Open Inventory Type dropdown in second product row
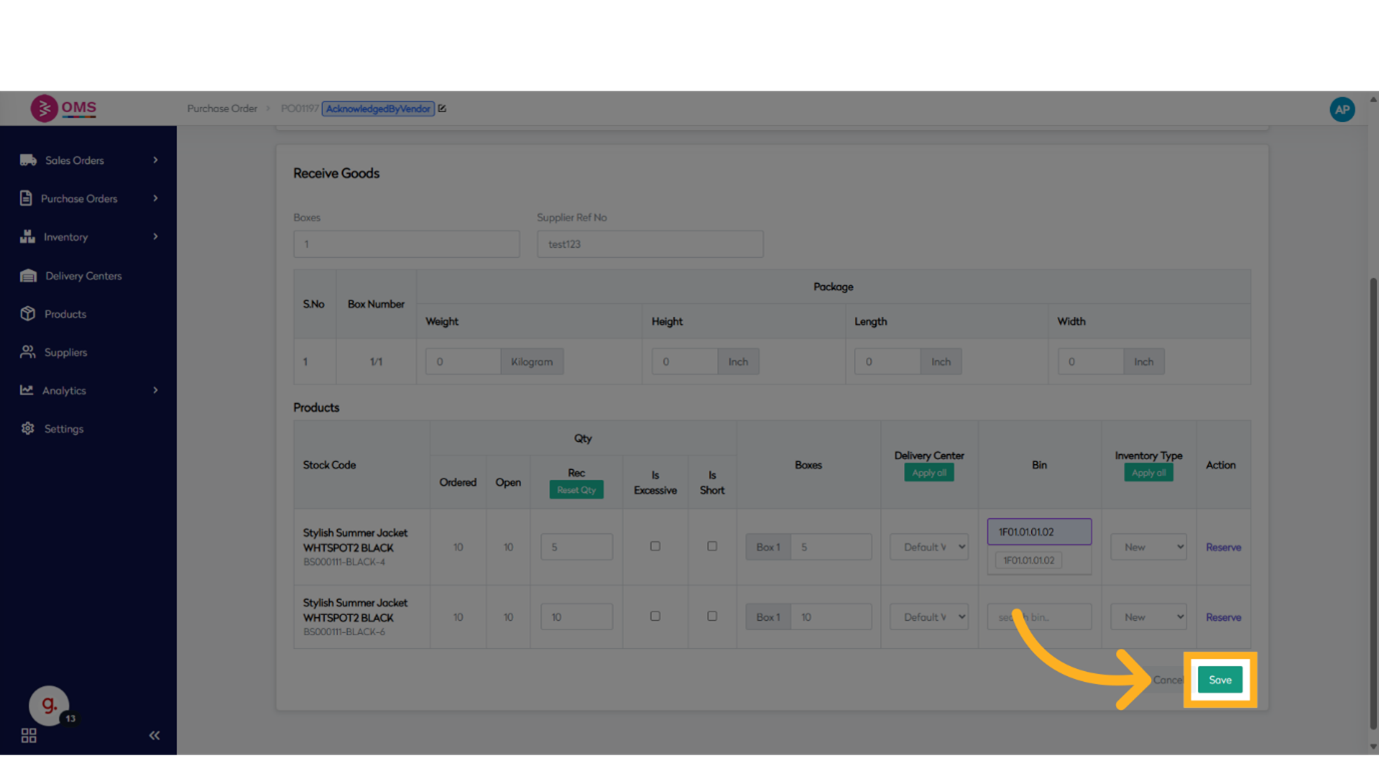 pyautogui.click(x=1148, y=617)
